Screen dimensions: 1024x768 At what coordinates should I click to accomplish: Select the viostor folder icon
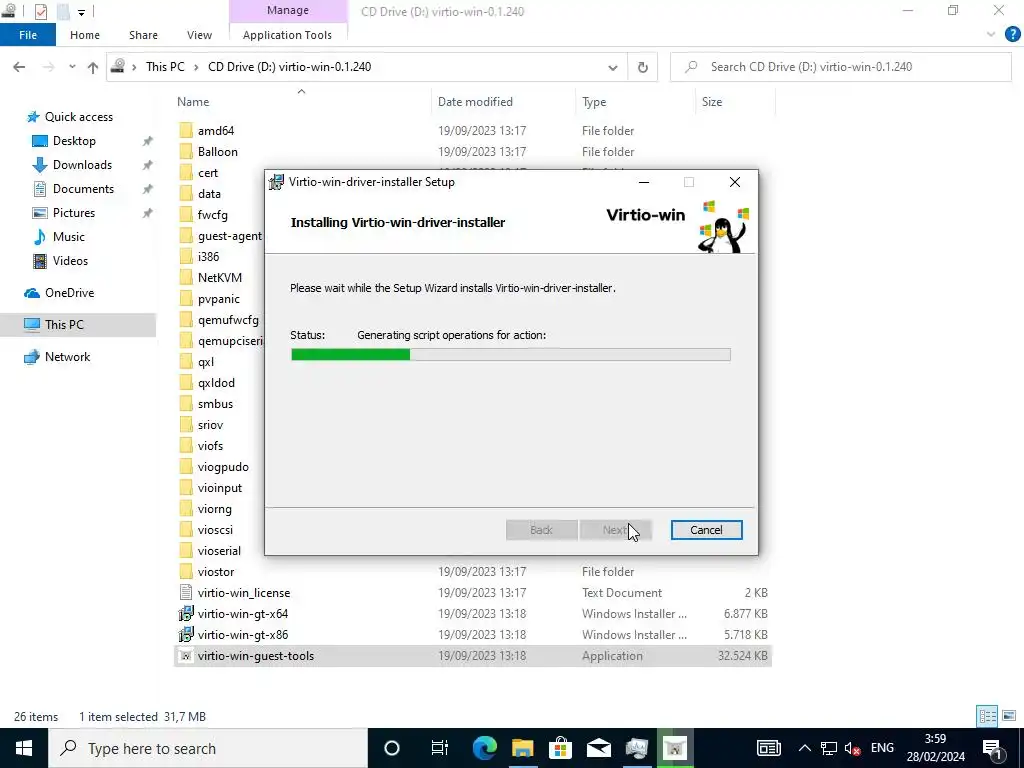(x=186, y=571)
